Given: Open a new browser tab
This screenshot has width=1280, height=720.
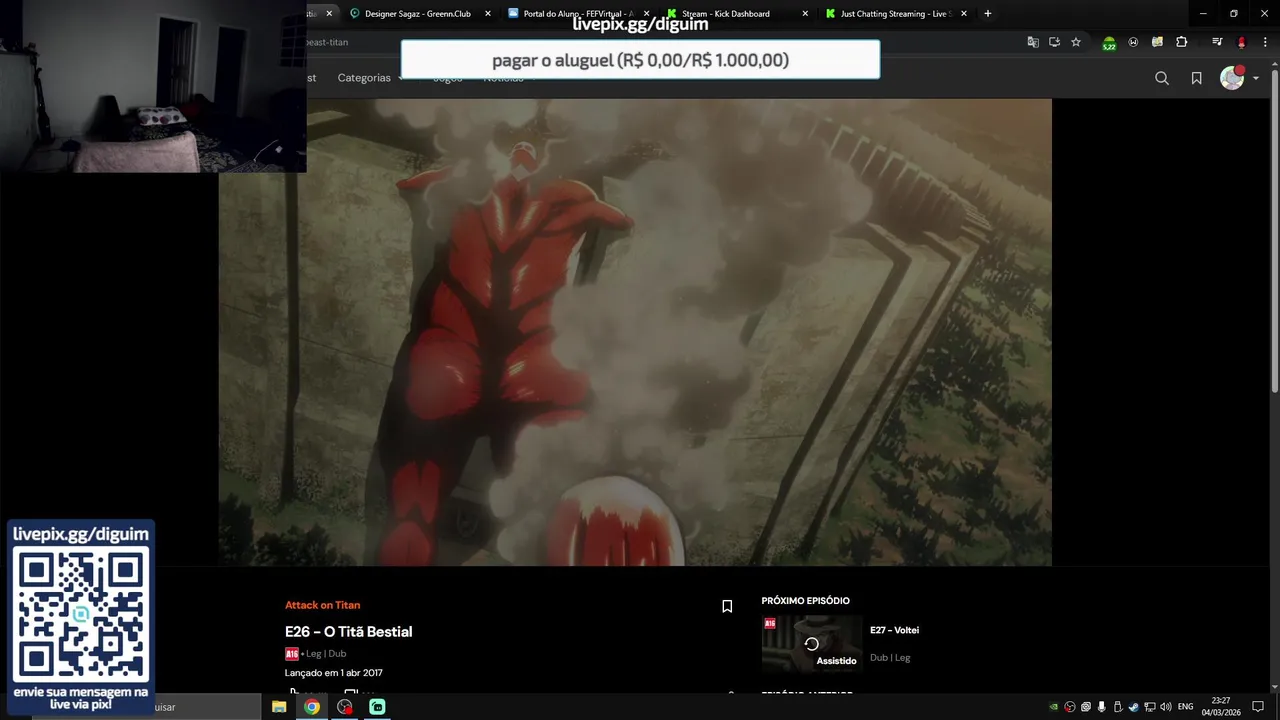Looking at the screenshot, I should click(x=988, y=14).
